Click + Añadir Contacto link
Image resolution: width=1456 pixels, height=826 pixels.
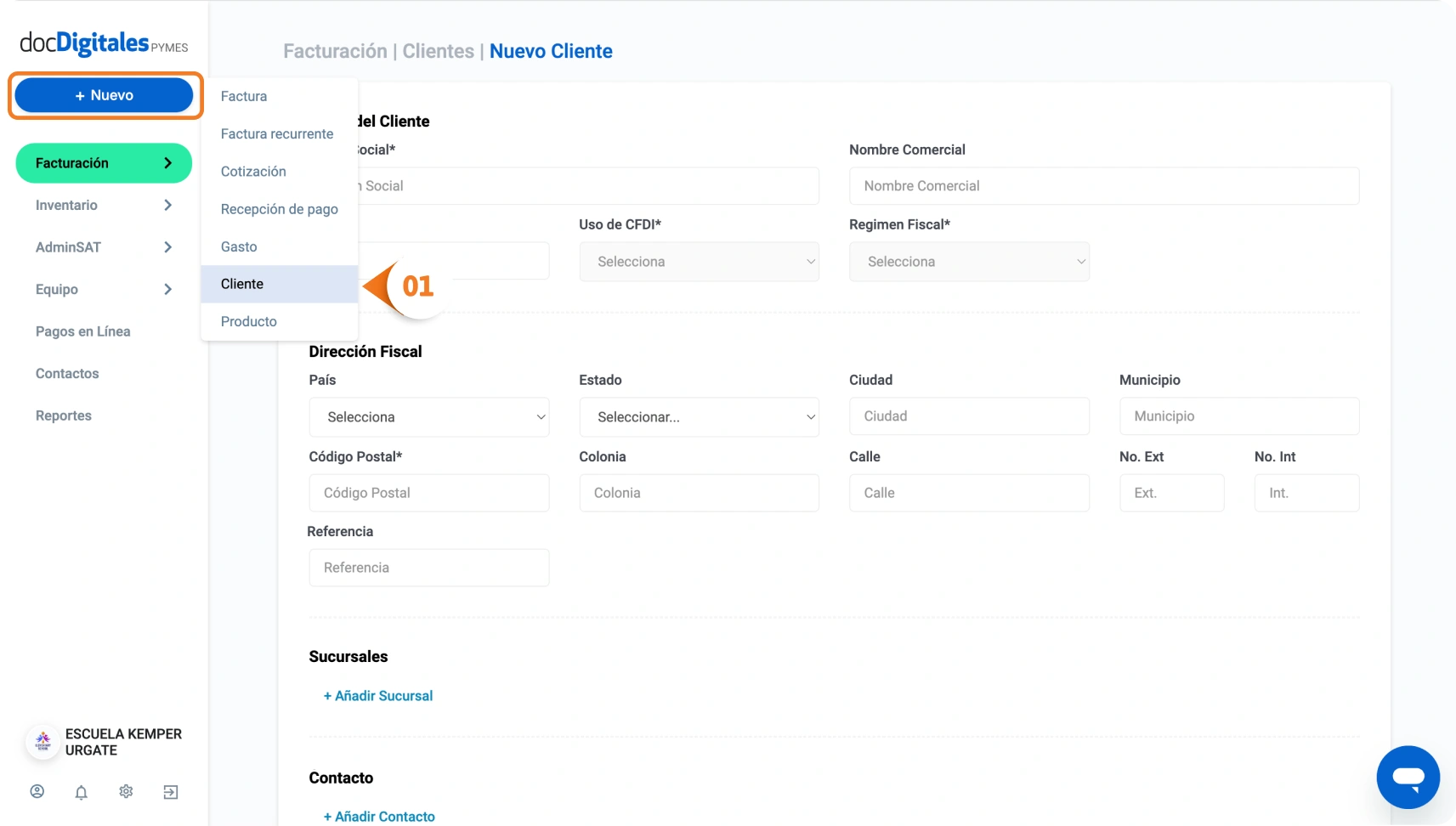click(379, 817)
